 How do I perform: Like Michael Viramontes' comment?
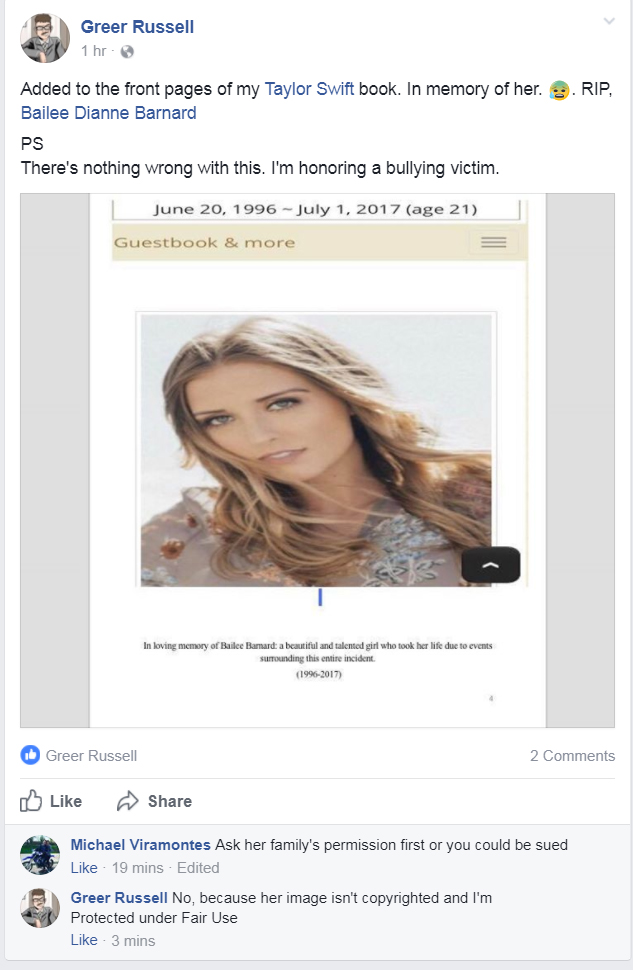tap(84, 868)
